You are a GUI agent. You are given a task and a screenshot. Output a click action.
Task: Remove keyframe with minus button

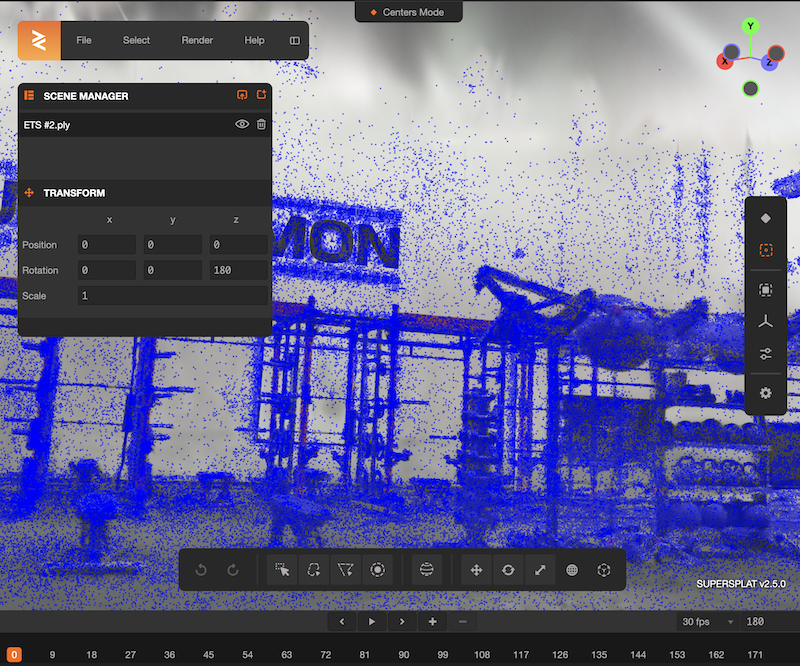coord(463,622)
